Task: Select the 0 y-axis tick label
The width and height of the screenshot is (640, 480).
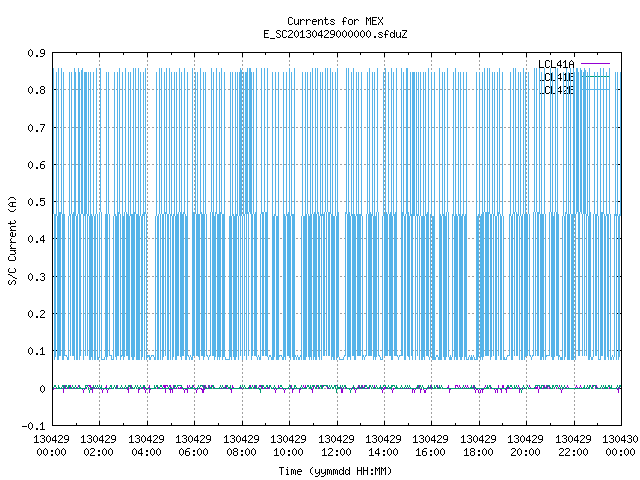Action: 42,389
